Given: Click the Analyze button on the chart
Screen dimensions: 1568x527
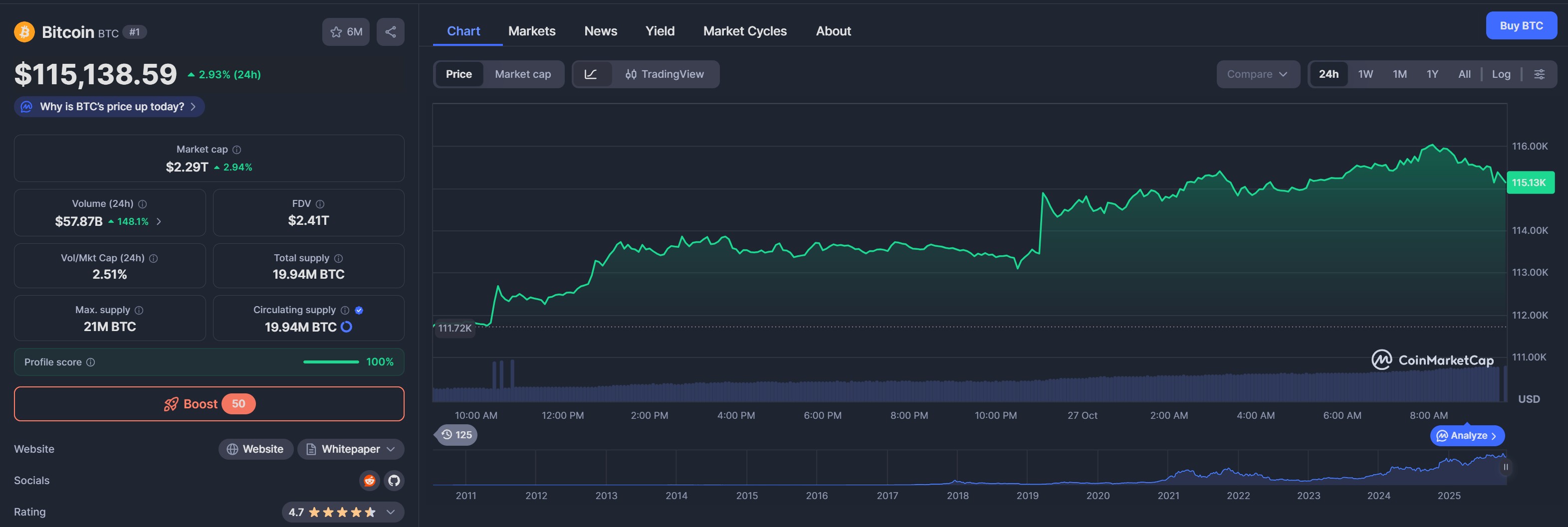Looking at the screenshot, I should click(1467, 435).
